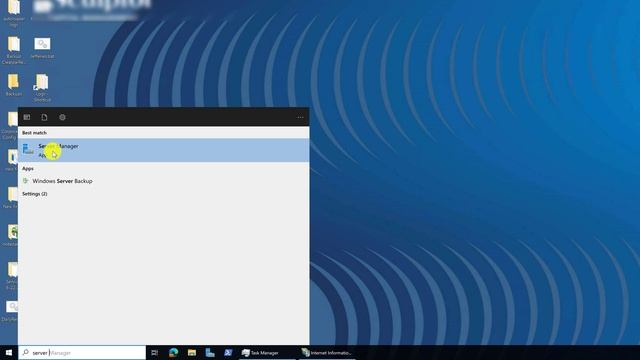Expand the Settings (2) results group
Image resolution: width=640 pixels, height=360 pixels.
point(35,194)
